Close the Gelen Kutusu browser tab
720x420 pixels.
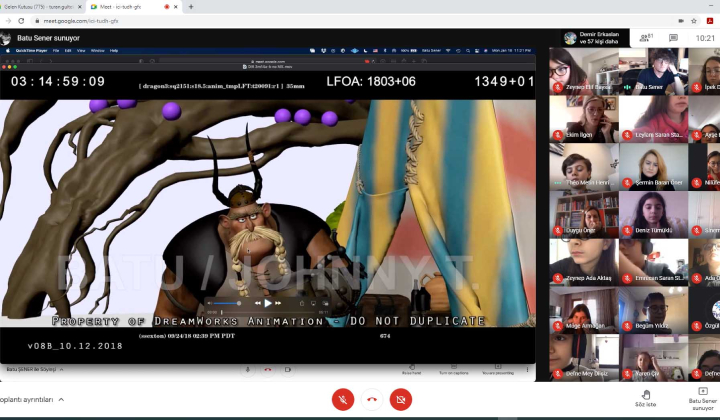(80, 7)
